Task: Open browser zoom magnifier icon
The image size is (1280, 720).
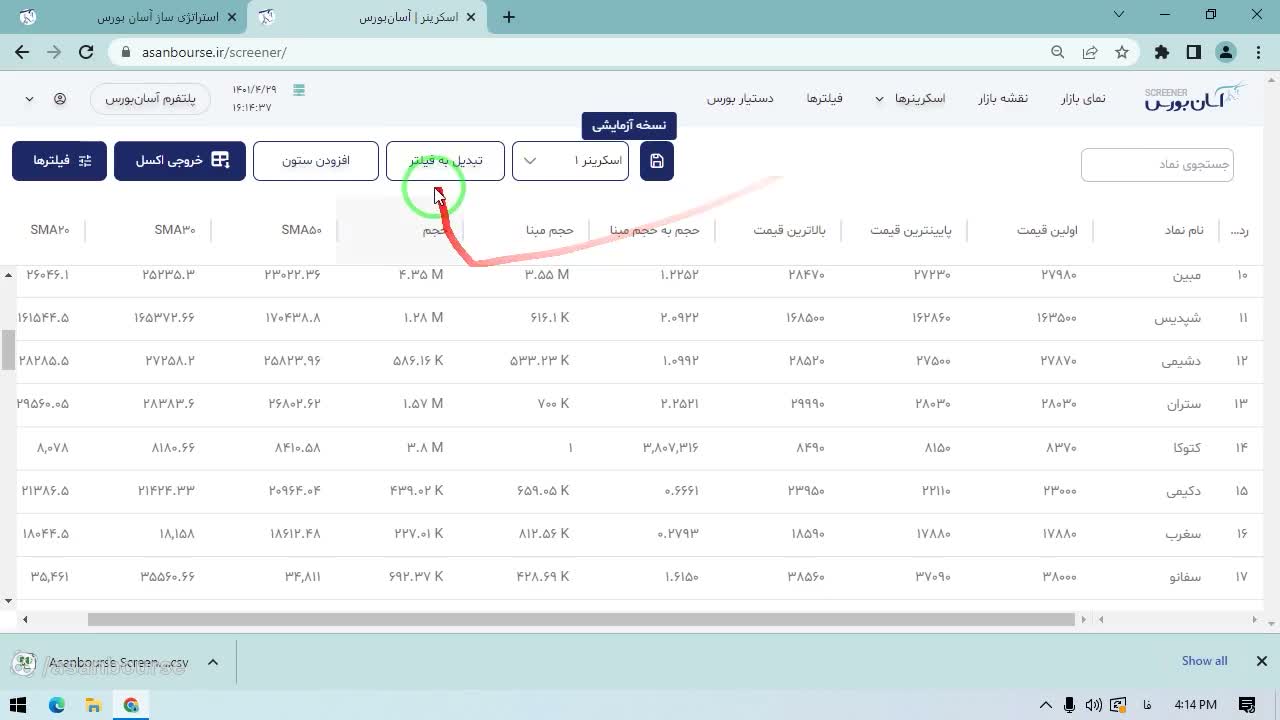Action: coord(1058,52)
